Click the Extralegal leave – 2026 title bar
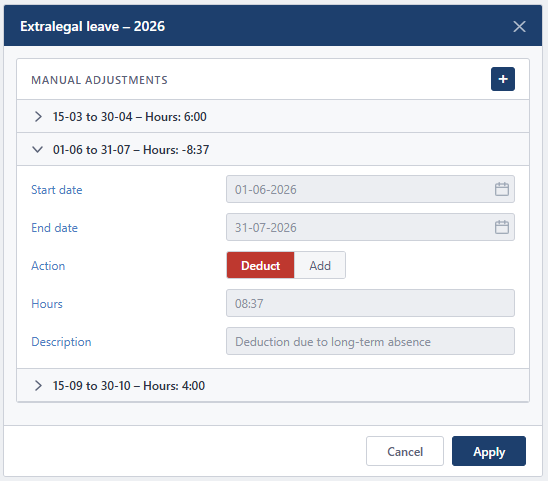 pos(273,26)
